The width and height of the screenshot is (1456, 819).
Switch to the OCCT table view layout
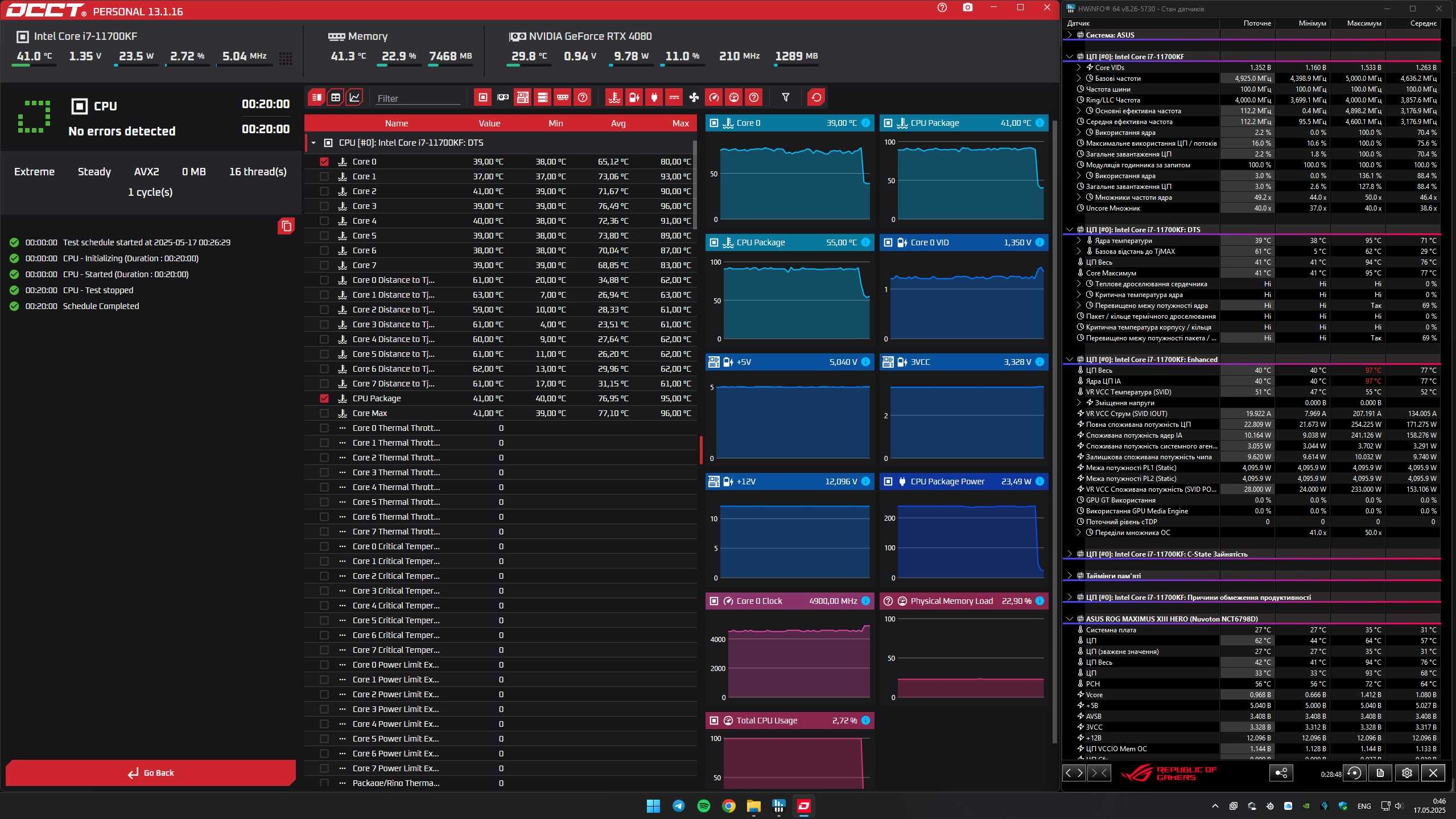[336, 97]
